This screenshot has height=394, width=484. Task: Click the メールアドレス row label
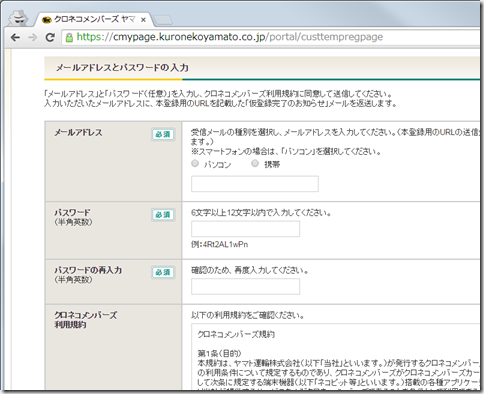[x=78, y=133]
